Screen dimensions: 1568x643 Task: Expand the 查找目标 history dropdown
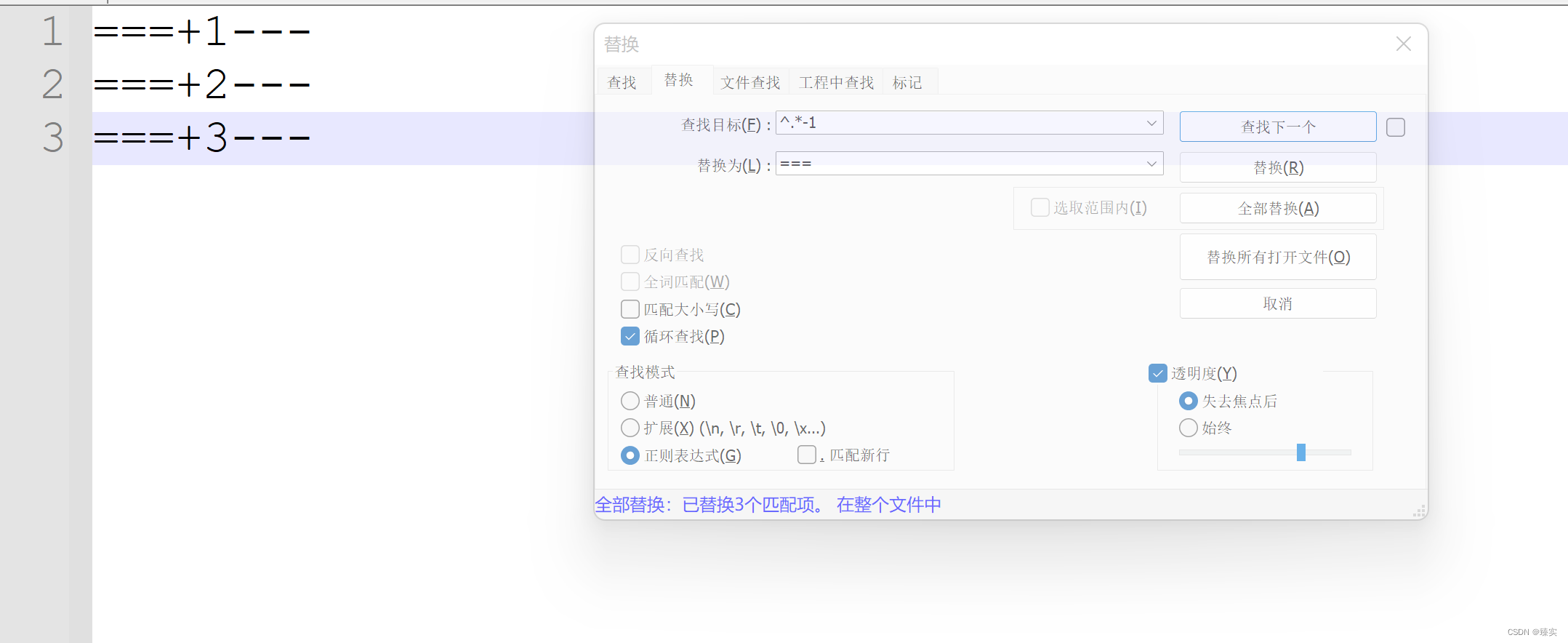[1151, 123]
